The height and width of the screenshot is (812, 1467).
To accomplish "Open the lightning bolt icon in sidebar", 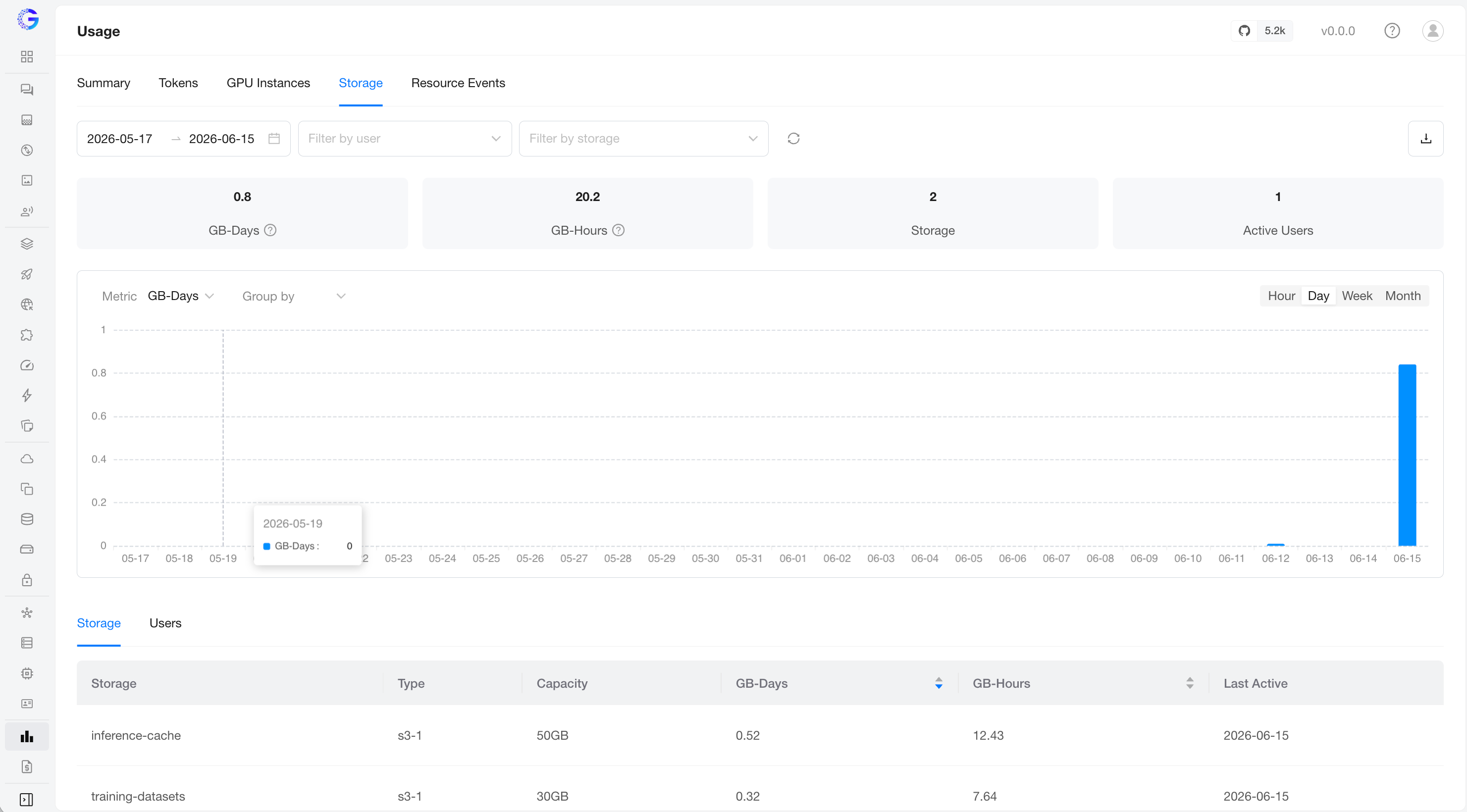I will pyautogui.click(x=27, y=396).
